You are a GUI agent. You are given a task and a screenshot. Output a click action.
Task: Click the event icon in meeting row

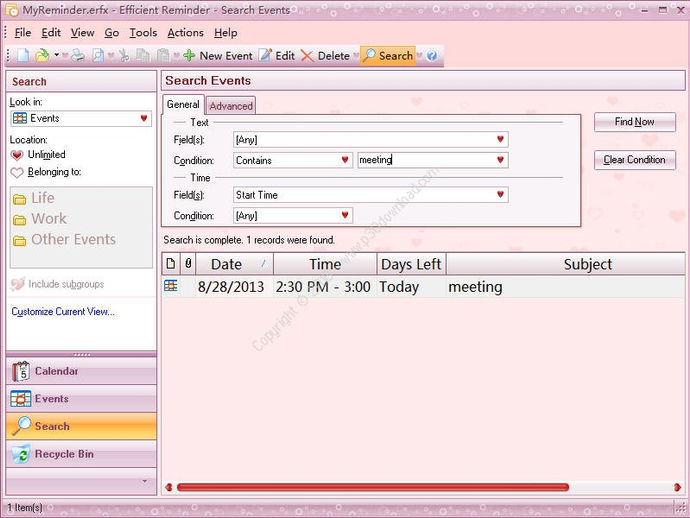(171, 287)
